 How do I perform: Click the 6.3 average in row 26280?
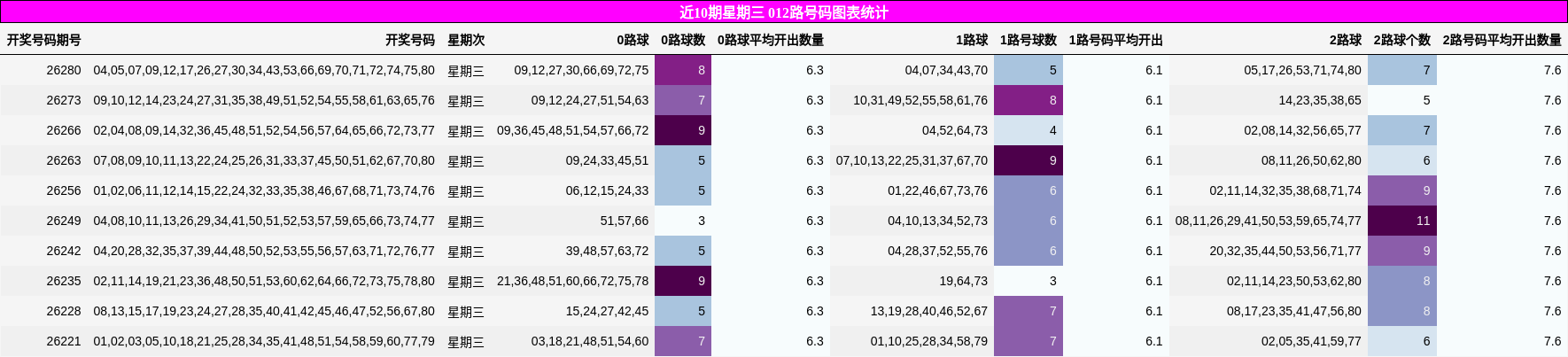click(815, 70)
